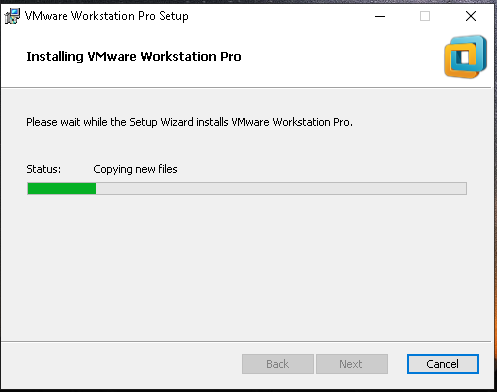This screenshot has width=497, height=392.
Task: Click the greyed-out maximize box icon
Action: click(x=425, y=16)
